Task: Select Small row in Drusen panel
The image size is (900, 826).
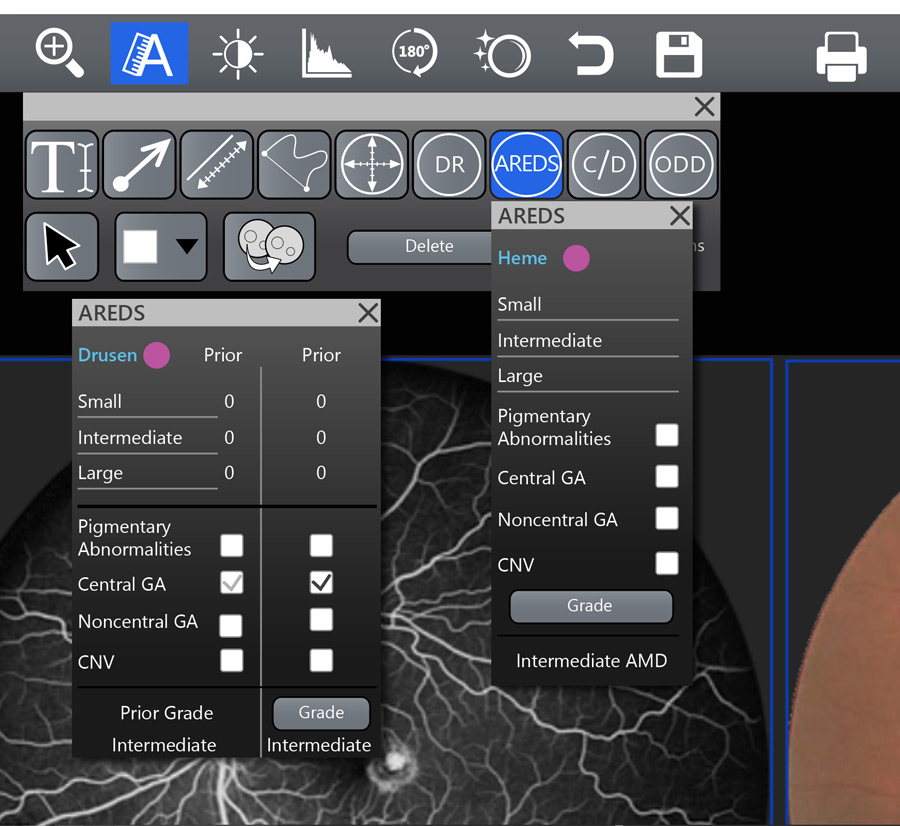Action: [148, 402]
